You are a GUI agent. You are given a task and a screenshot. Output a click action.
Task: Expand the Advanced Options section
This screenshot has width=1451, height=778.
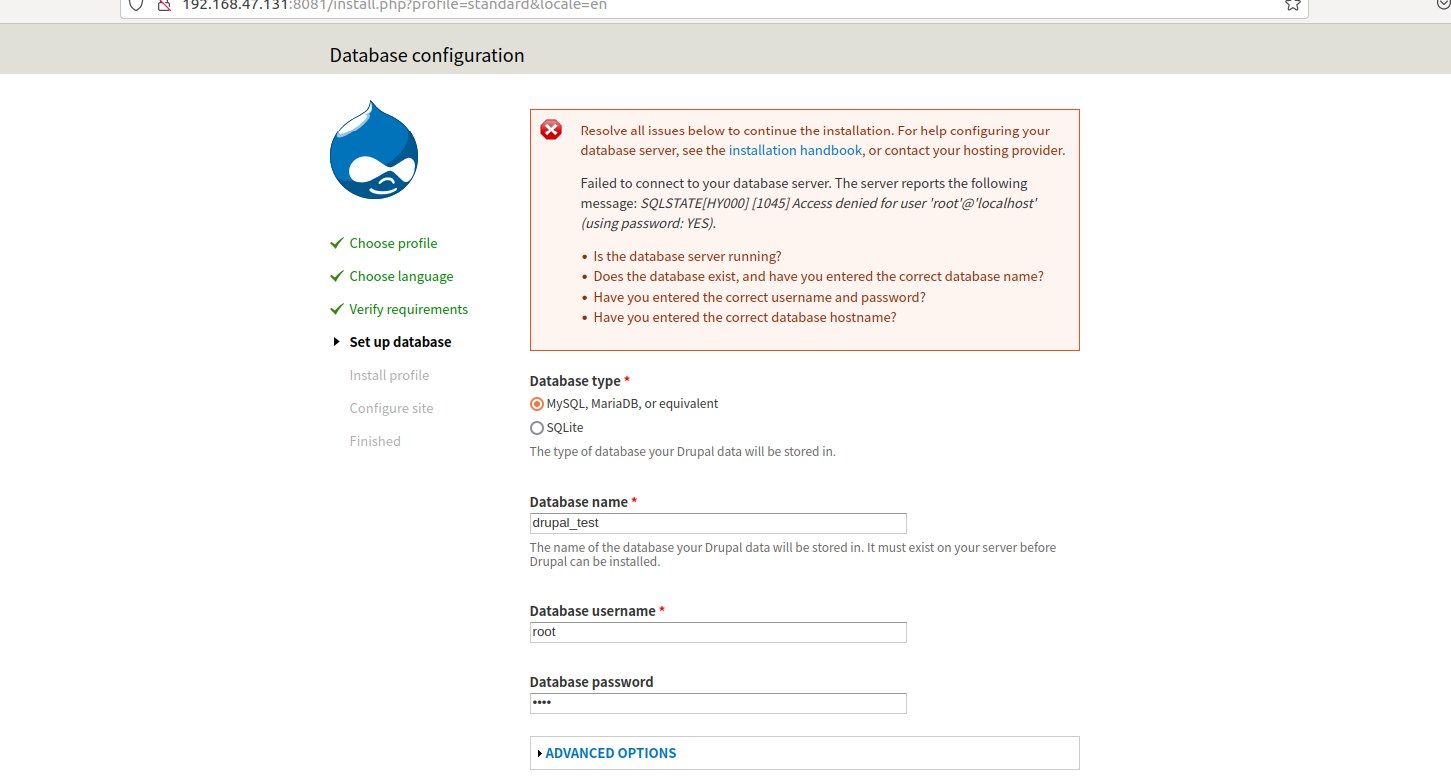coord(610,753)
